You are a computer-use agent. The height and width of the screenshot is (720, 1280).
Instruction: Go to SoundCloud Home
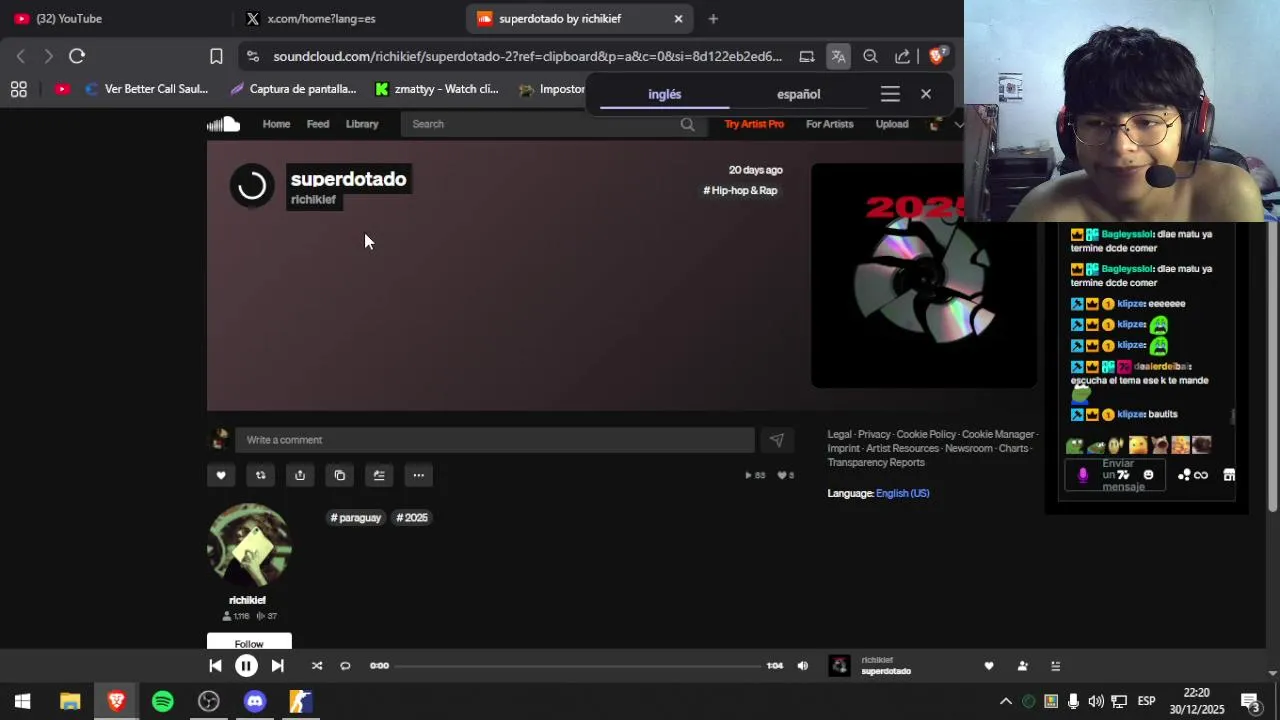[x=276, y=124]
